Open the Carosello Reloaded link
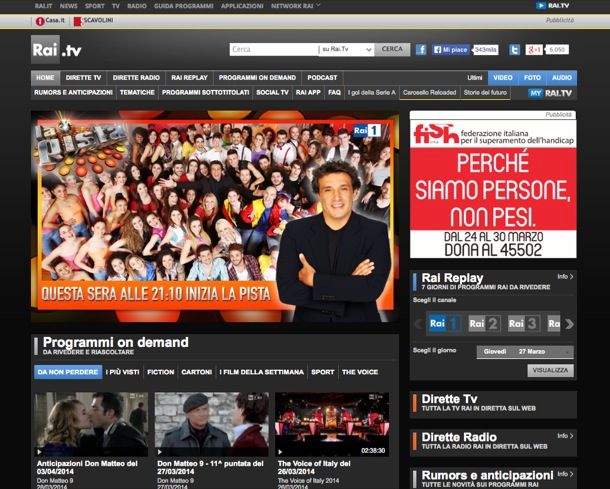 coord(429,93)
